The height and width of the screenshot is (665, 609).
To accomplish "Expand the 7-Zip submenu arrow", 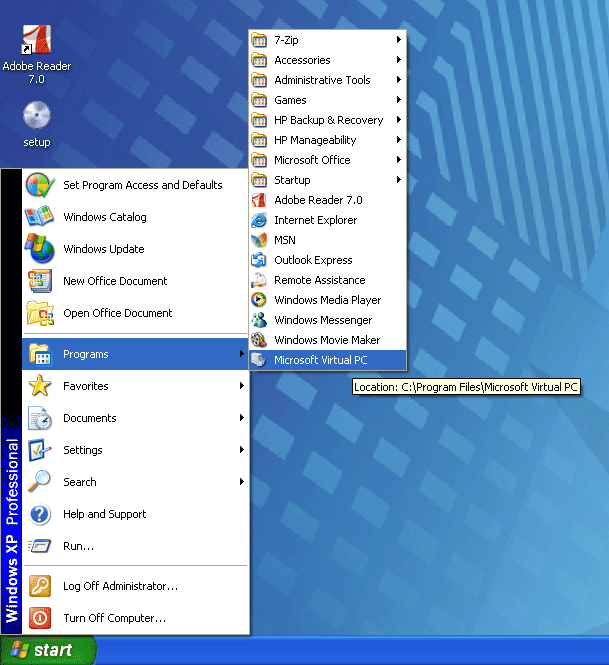I will click(398, 39).
